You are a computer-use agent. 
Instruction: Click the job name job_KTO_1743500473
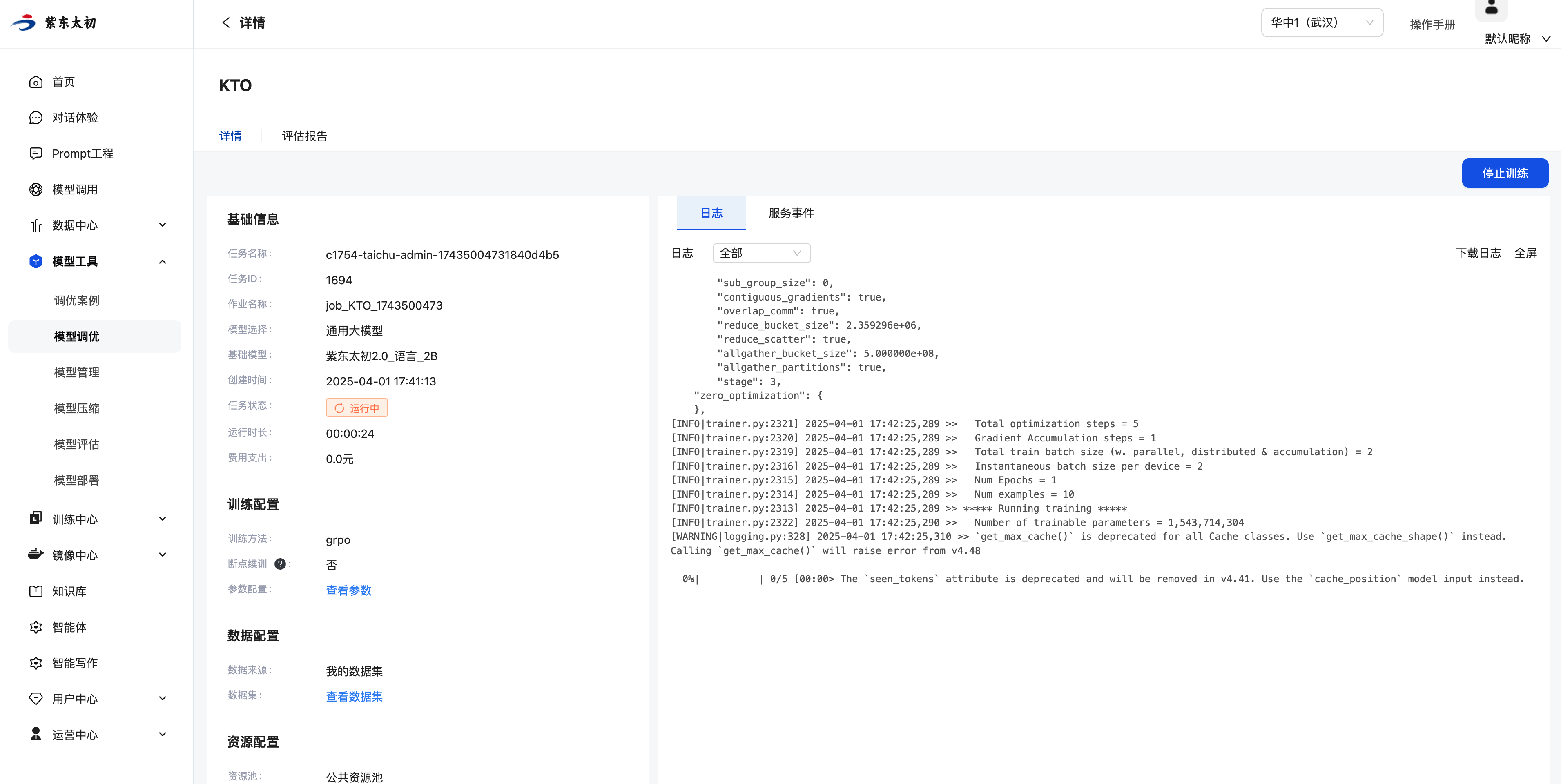(x=384, y=305)
